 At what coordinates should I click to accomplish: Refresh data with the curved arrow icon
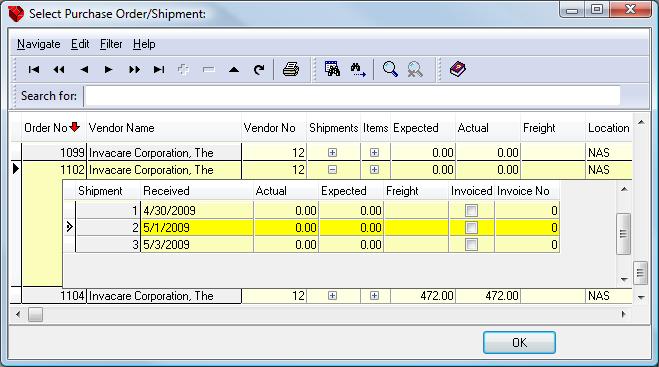pyautogui.click(x=259, y=69)
